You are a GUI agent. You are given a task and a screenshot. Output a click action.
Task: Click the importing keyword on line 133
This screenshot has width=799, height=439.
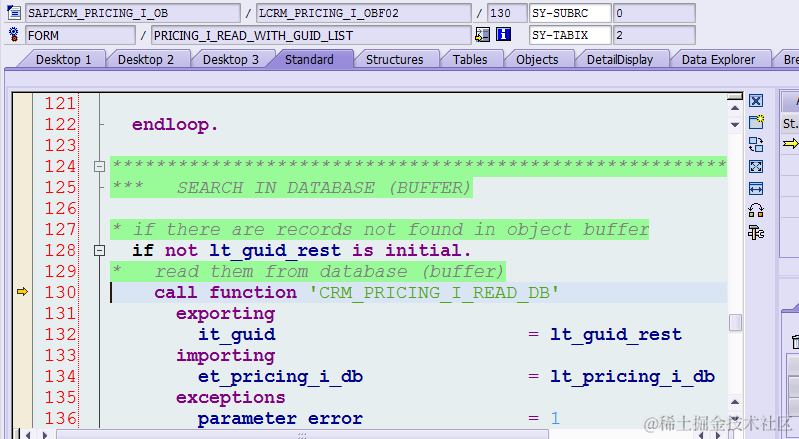coord(226,355)
